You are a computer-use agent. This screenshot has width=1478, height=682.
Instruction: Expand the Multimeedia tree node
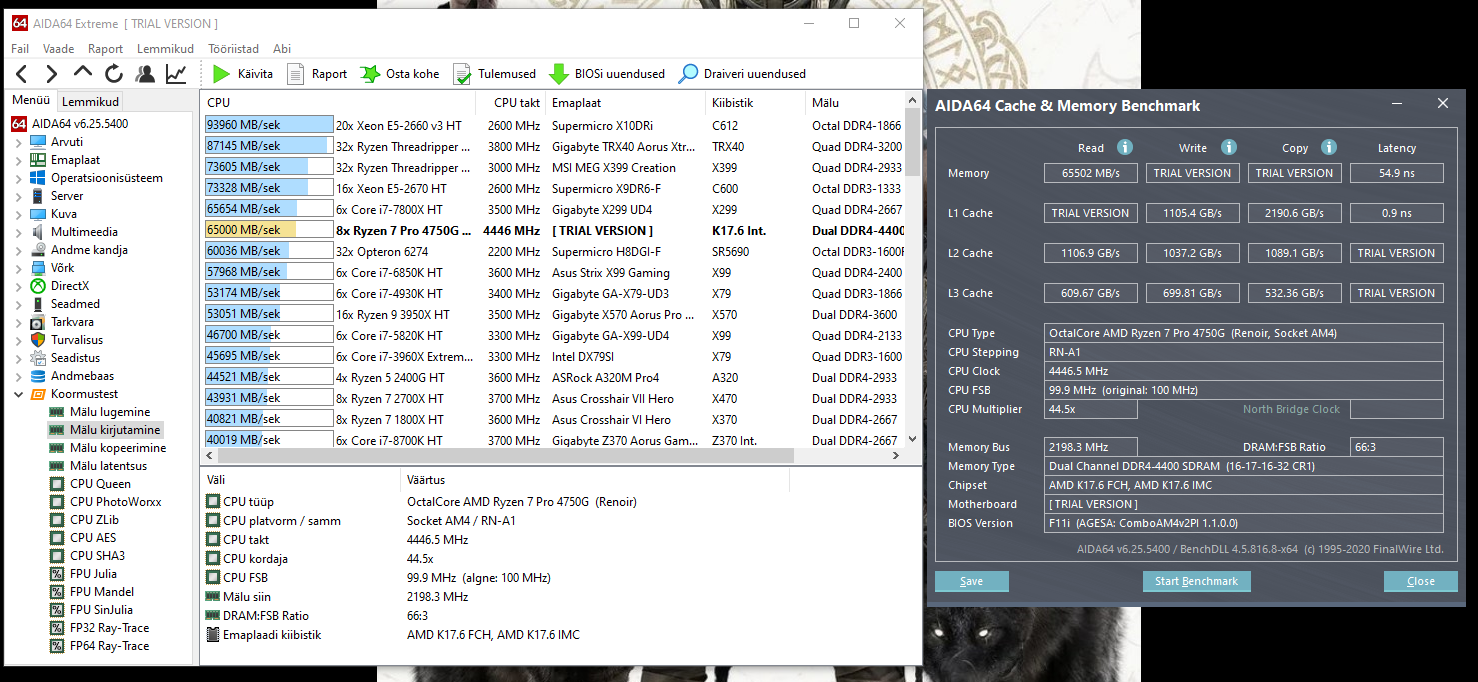point(18,232)
